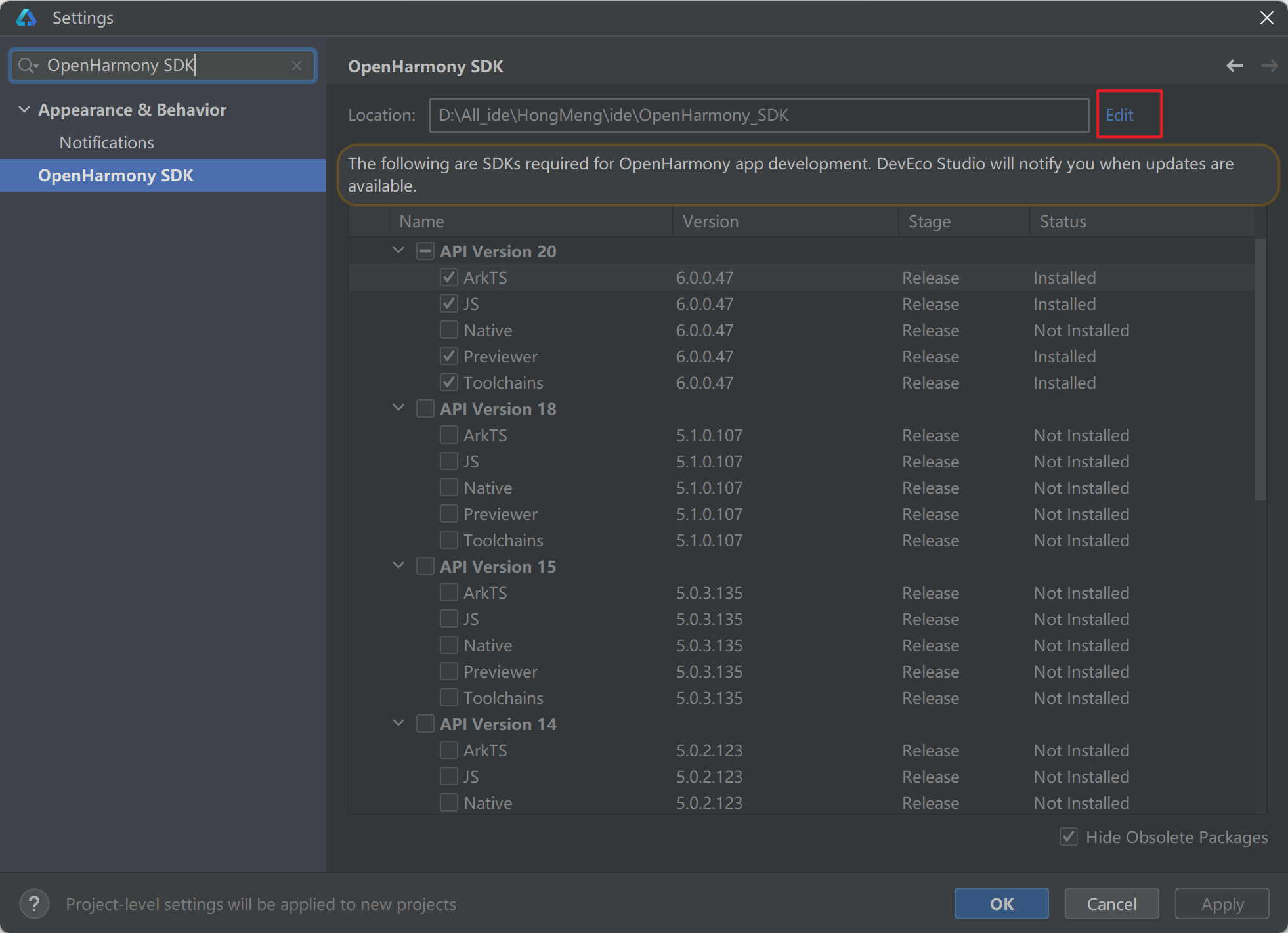Close the Settings dialog window

1267,18
